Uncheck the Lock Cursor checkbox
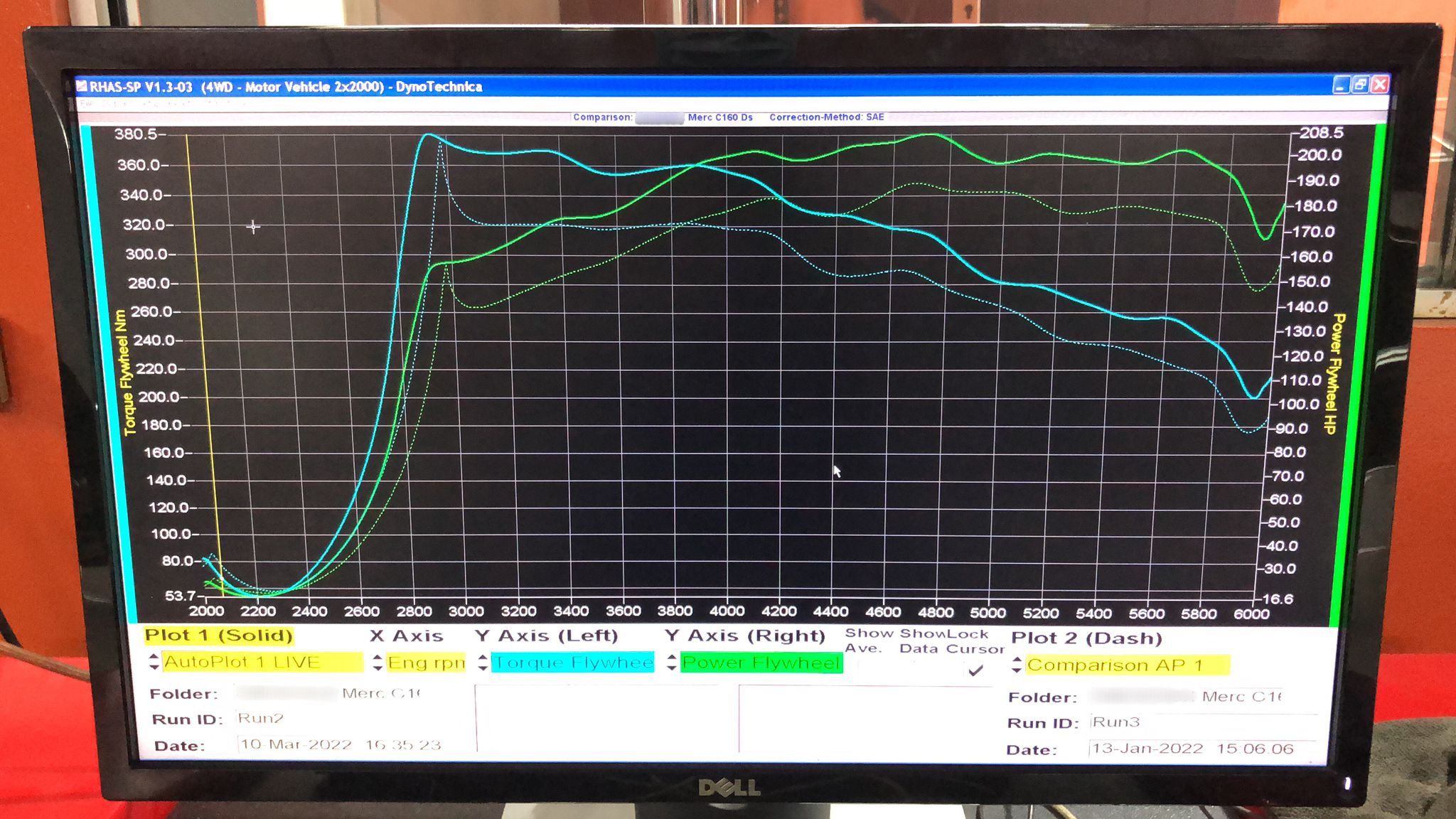 tap(975, 670)
